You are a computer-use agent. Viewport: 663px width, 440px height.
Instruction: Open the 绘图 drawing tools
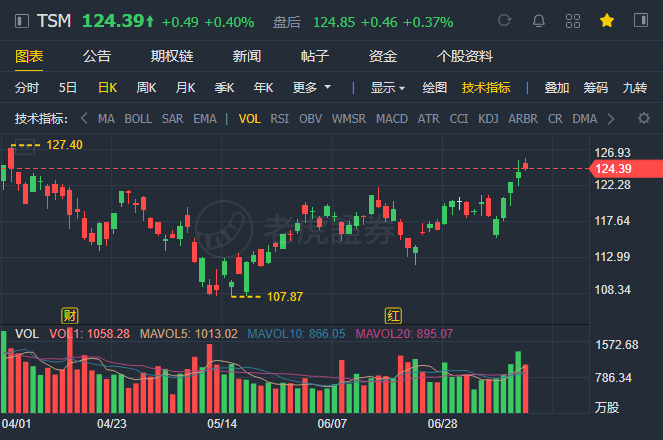(435, 88)
